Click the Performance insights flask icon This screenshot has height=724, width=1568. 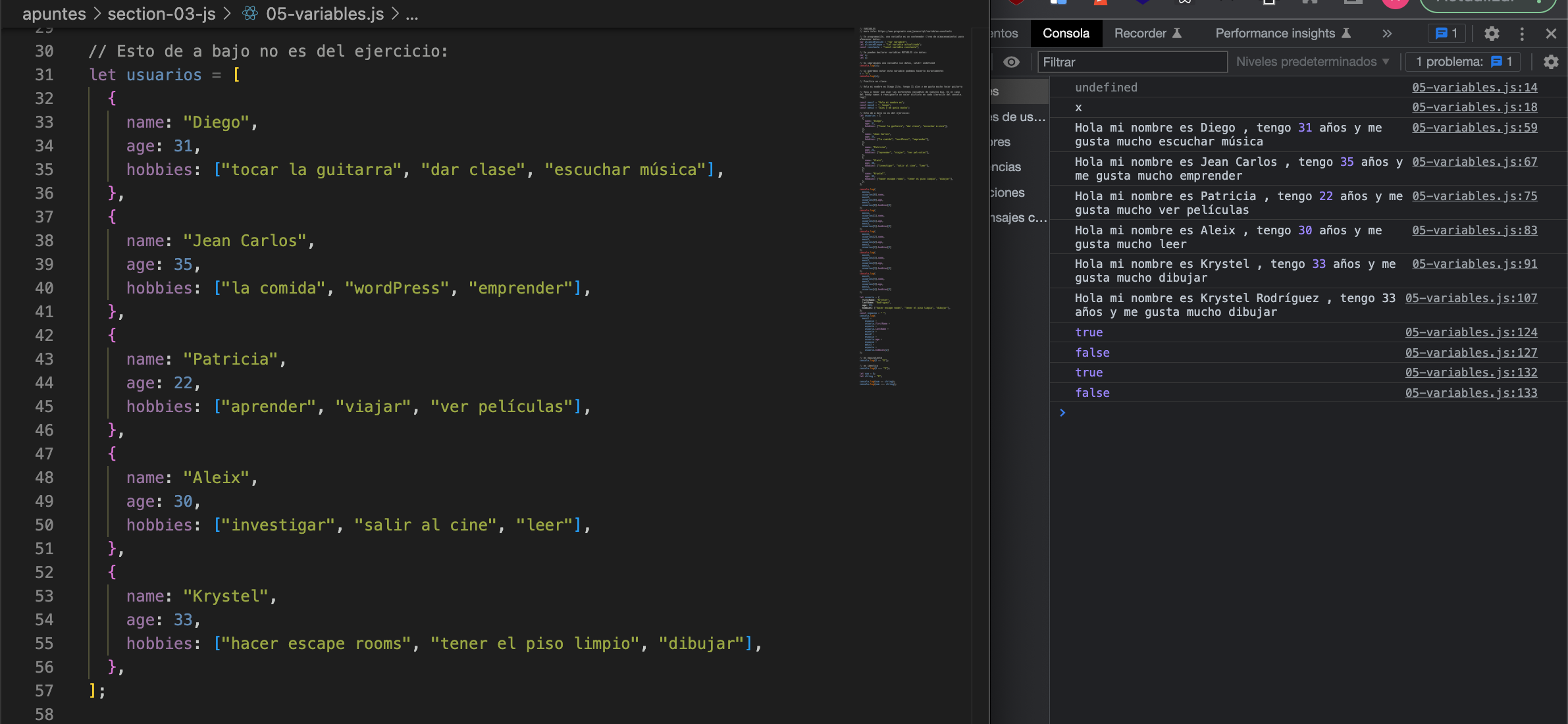coord(1346,34)
